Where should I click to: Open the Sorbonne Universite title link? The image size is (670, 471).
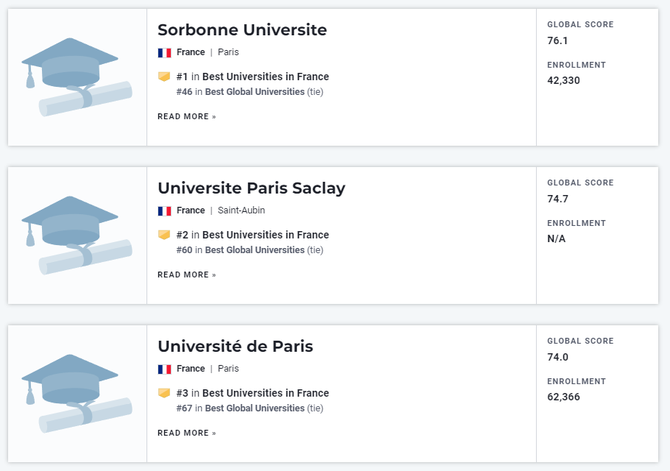242,30
